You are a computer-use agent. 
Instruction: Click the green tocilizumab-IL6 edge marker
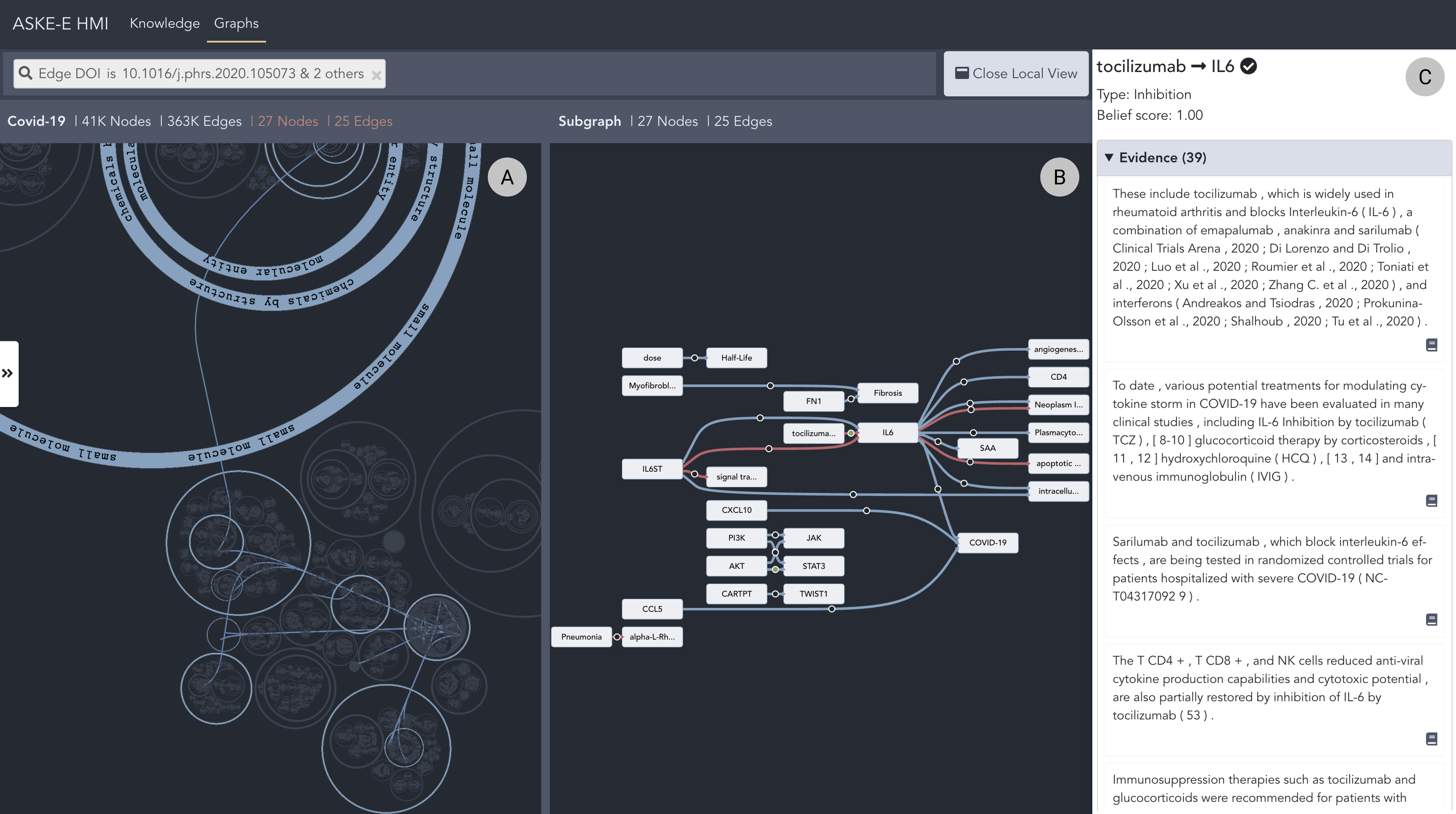[x=851, y=433]
